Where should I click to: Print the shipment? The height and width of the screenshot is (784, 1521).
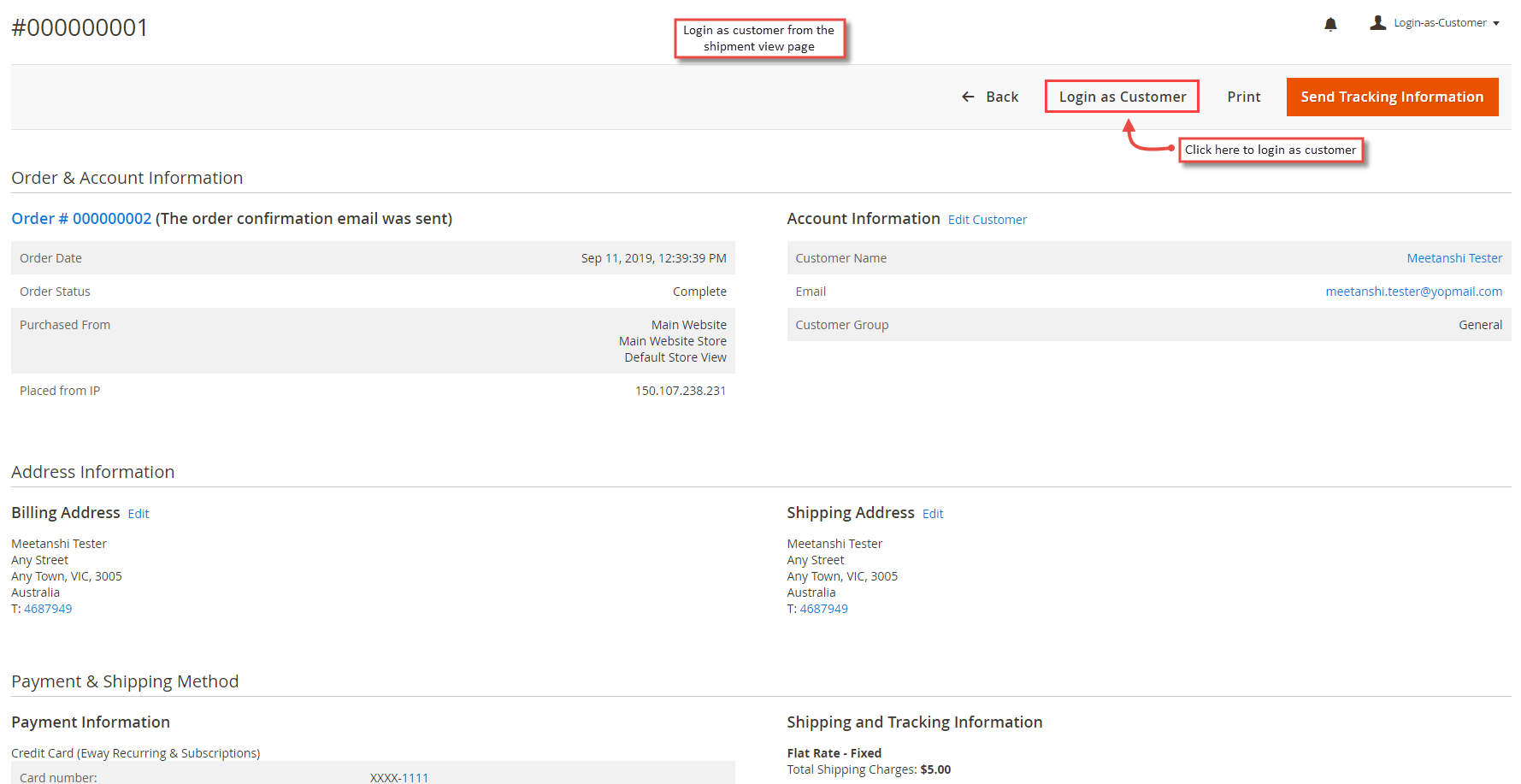(x=1243, y=97)
